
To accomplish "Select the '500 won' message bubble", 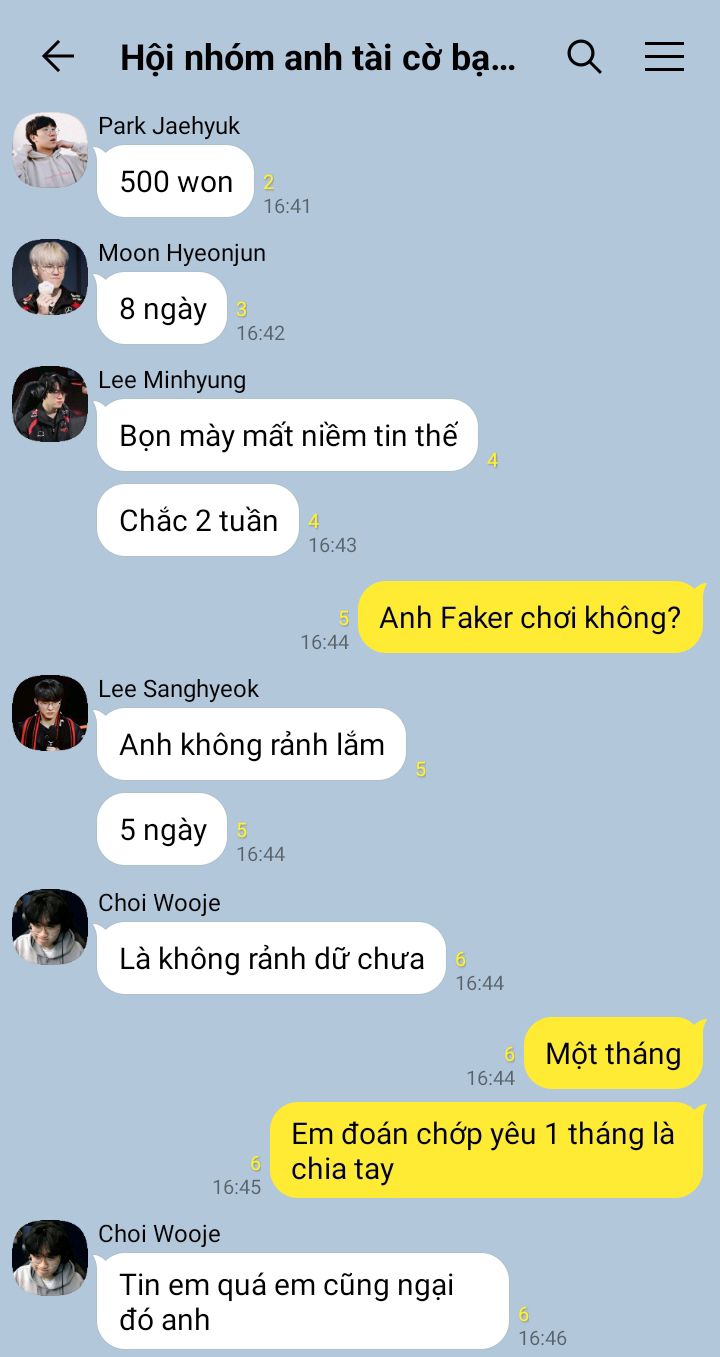I will pos(176,181).
